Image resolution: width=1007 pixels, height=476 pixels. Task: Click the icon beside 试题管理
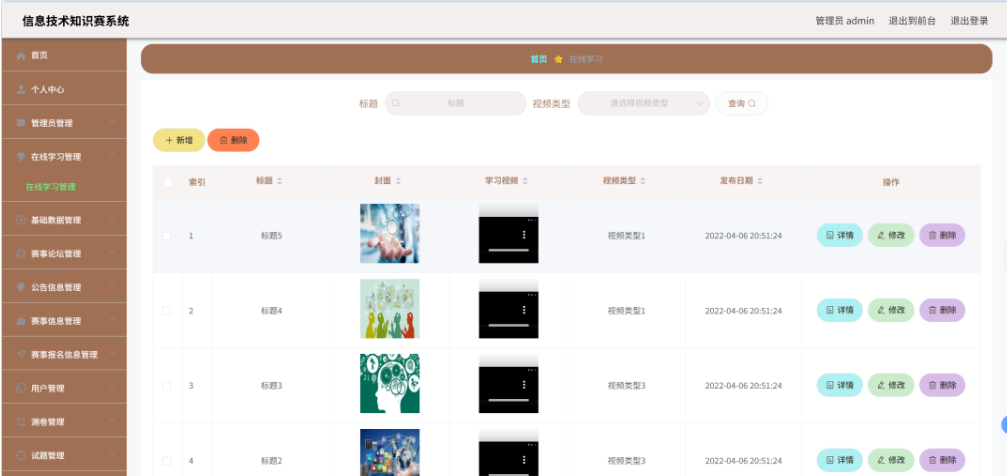pos(21,455)
